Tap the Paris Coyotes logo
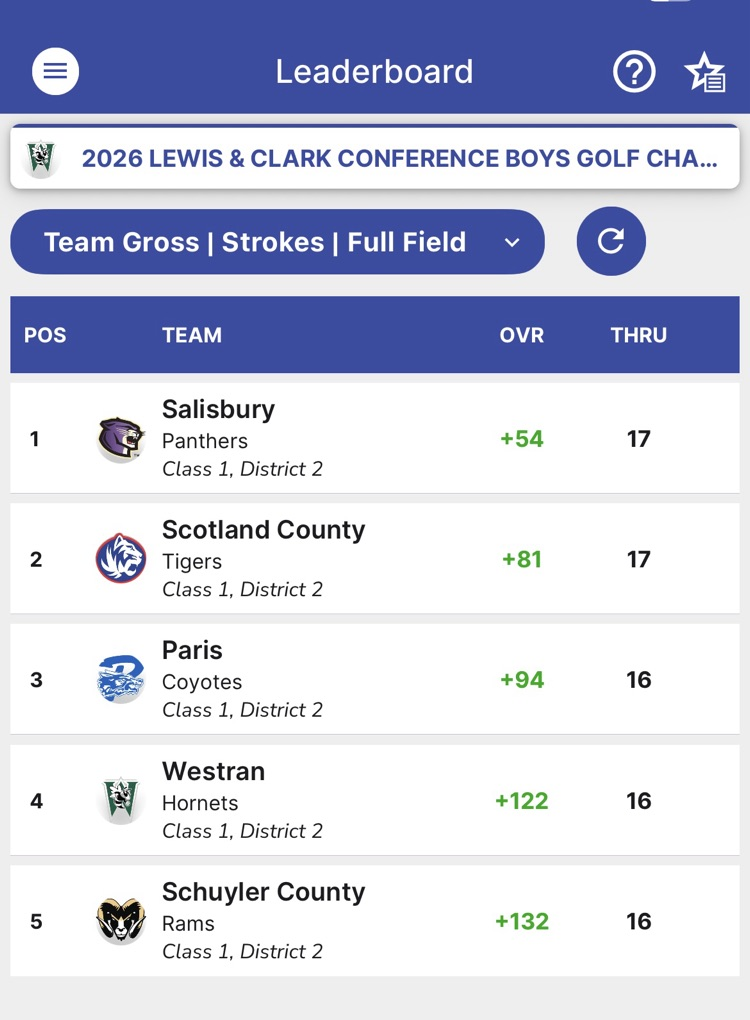The height and width of the screenshot is (1020, 750). [121, 680]
